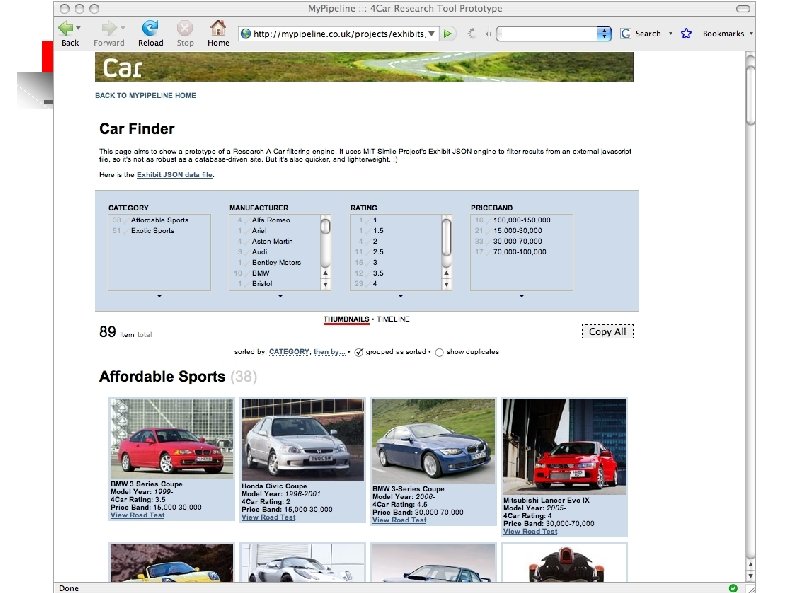
Task: Switch to the Thumbnails view
Action: click(x=347, y=319)
